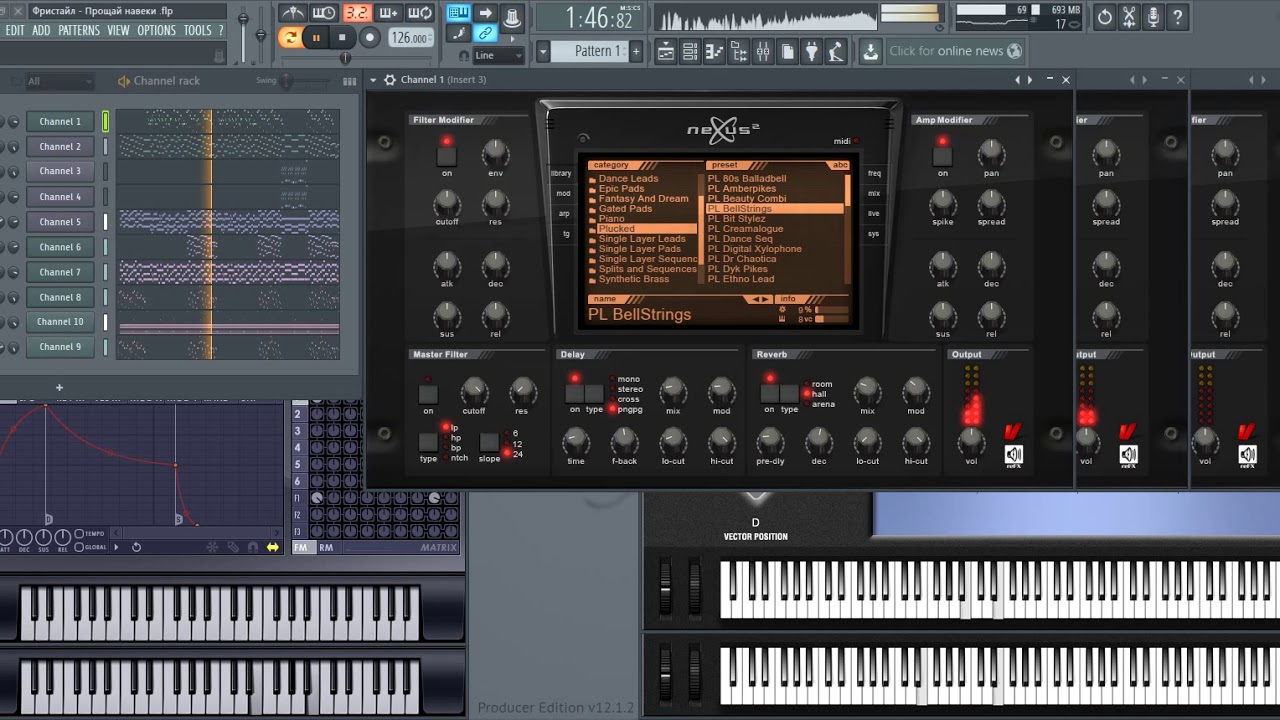Open the VIEW menu
The height and width of the screenshot is (720, 1280).
119,30
